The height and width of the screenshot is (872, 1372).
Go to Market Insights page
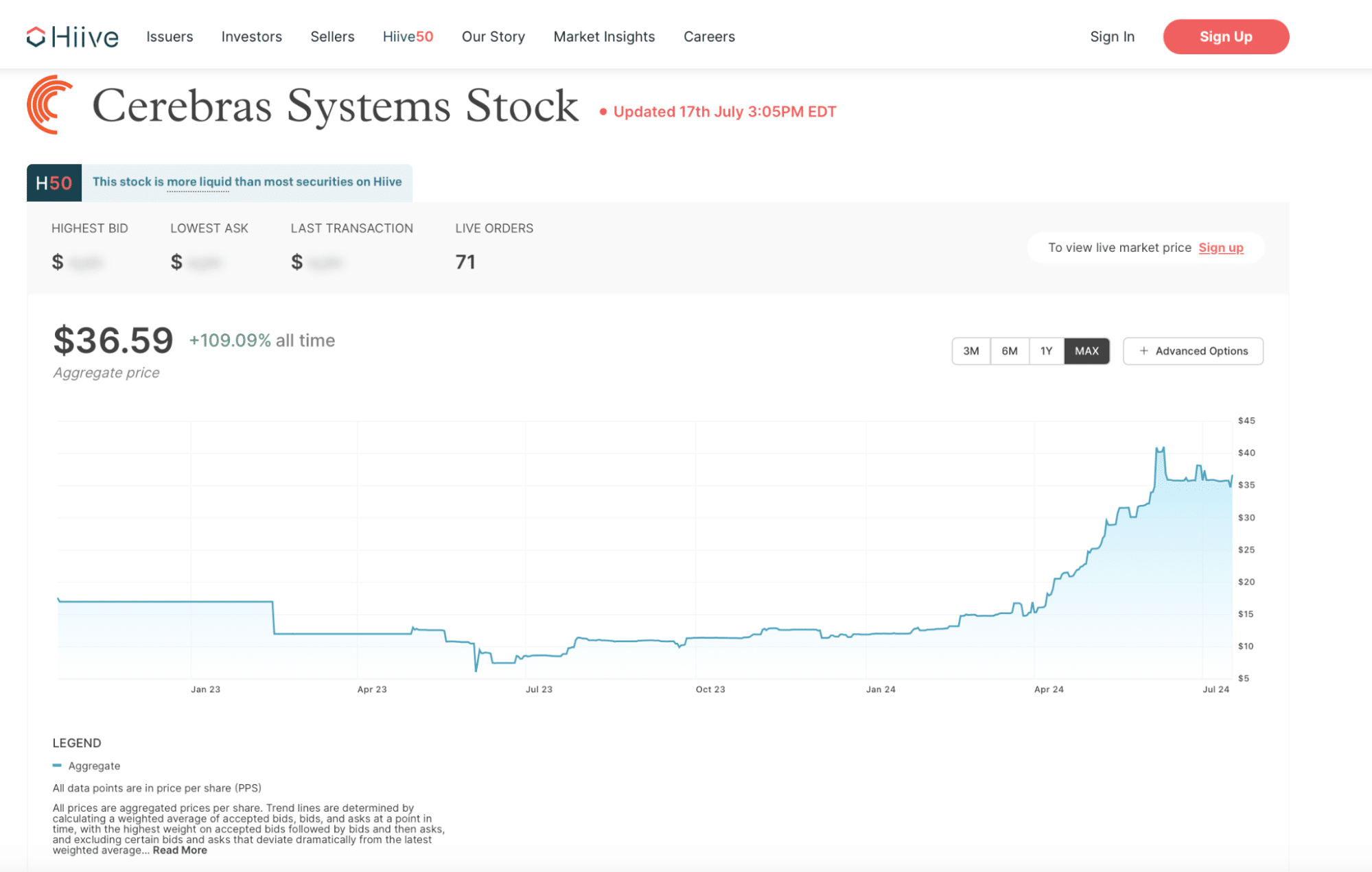pos(604,36)
